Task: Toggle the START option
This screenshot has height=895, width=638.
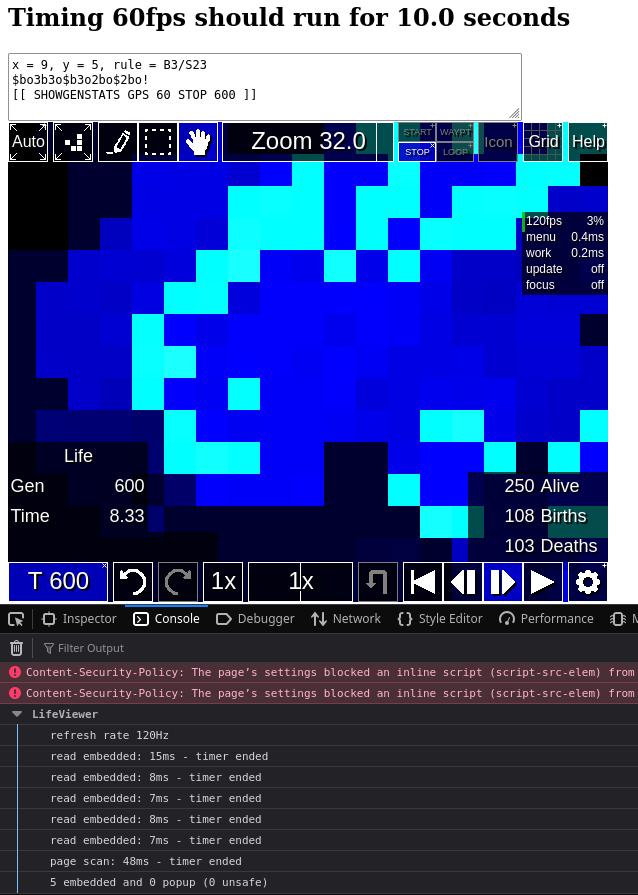Action: coord(417,132)
